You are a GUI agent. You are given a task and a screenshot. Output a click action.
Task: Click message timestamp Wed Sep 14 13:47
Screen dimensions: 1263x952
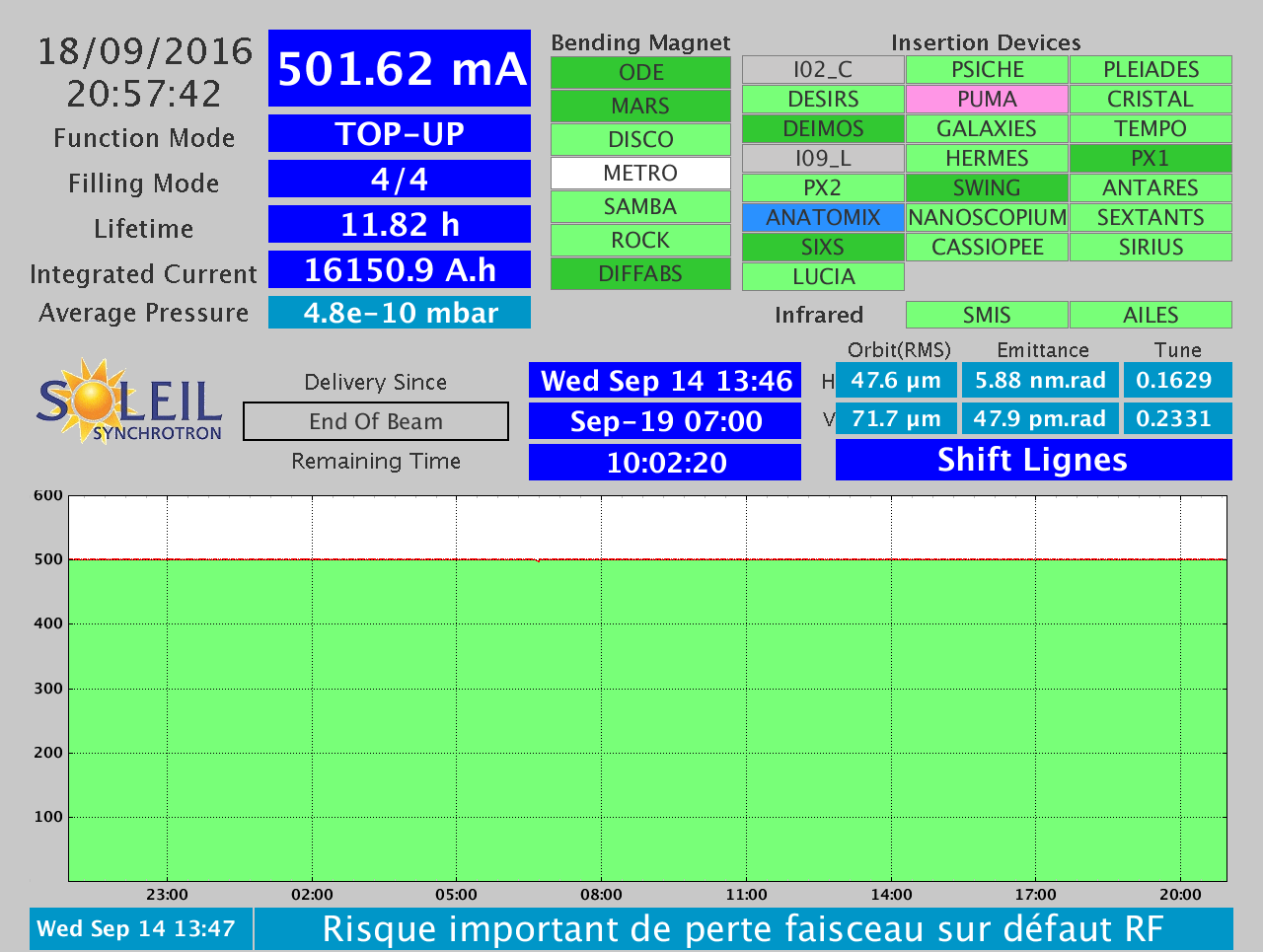point(141,928)
